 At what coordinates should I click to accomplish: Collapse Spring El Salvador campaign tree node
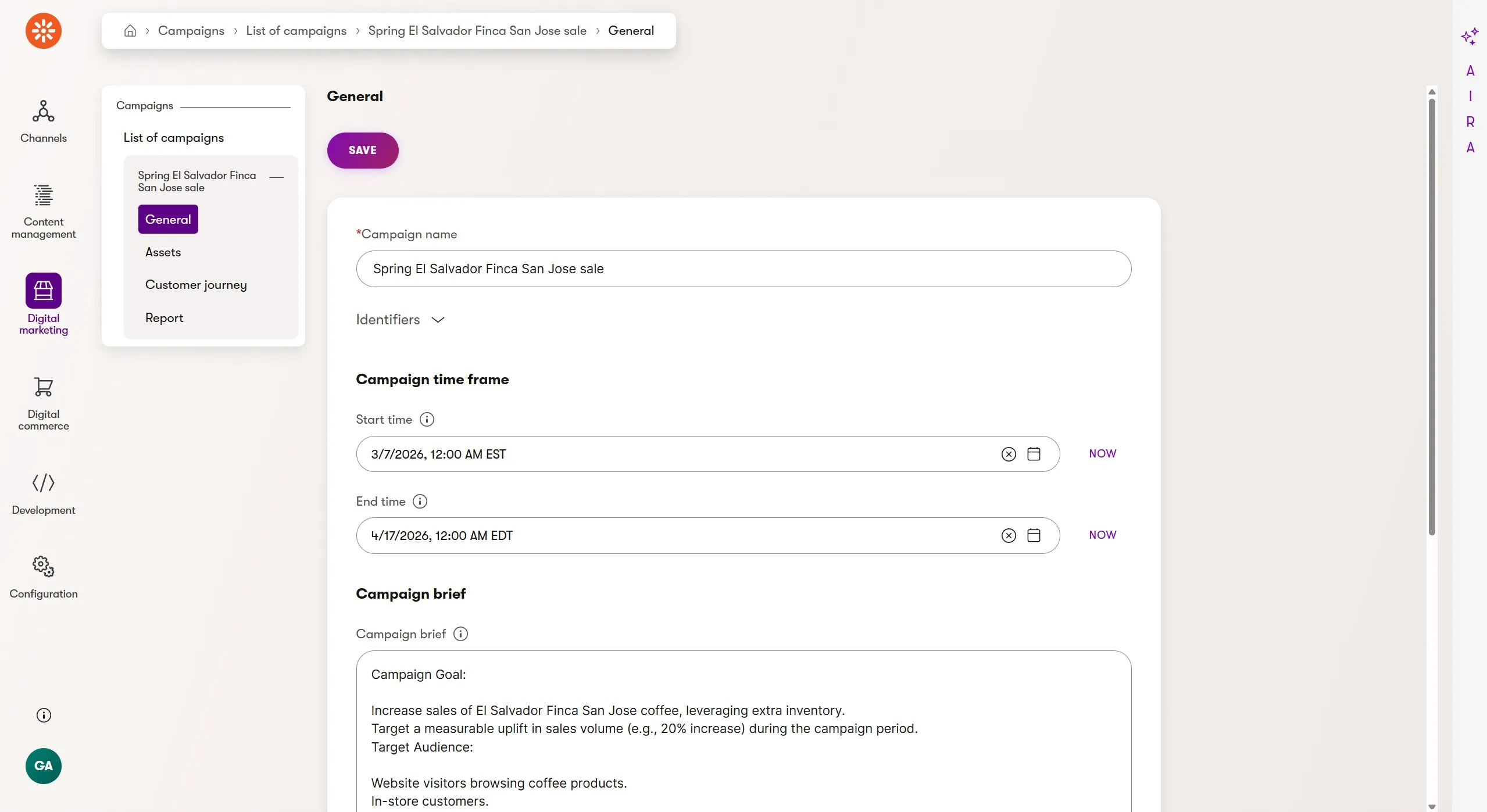277,177
